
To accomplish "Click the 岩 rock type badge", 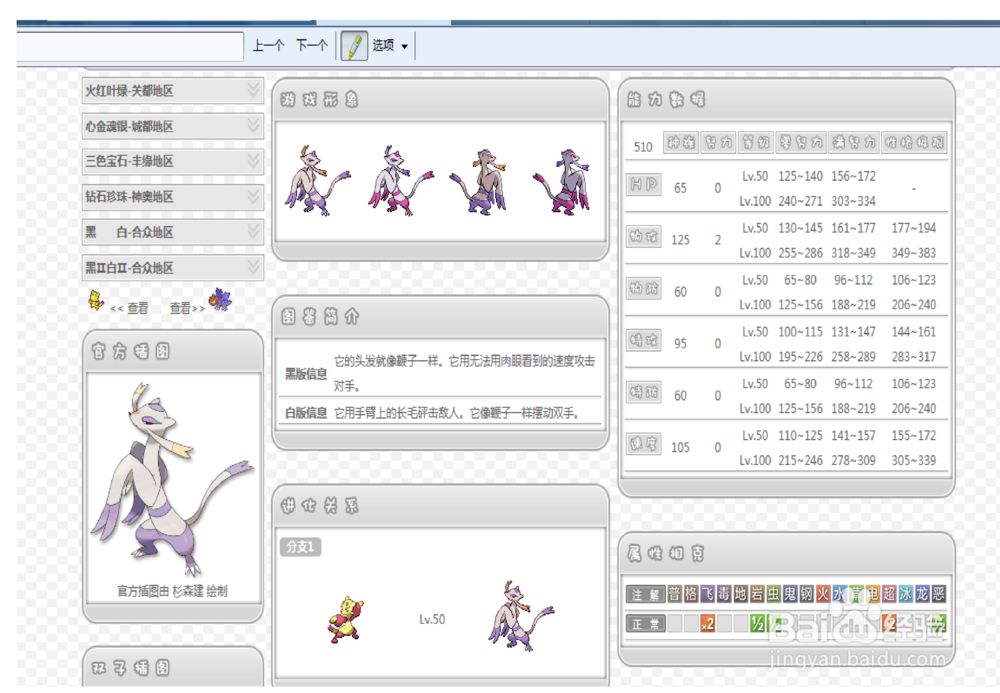I will (757, 594).
